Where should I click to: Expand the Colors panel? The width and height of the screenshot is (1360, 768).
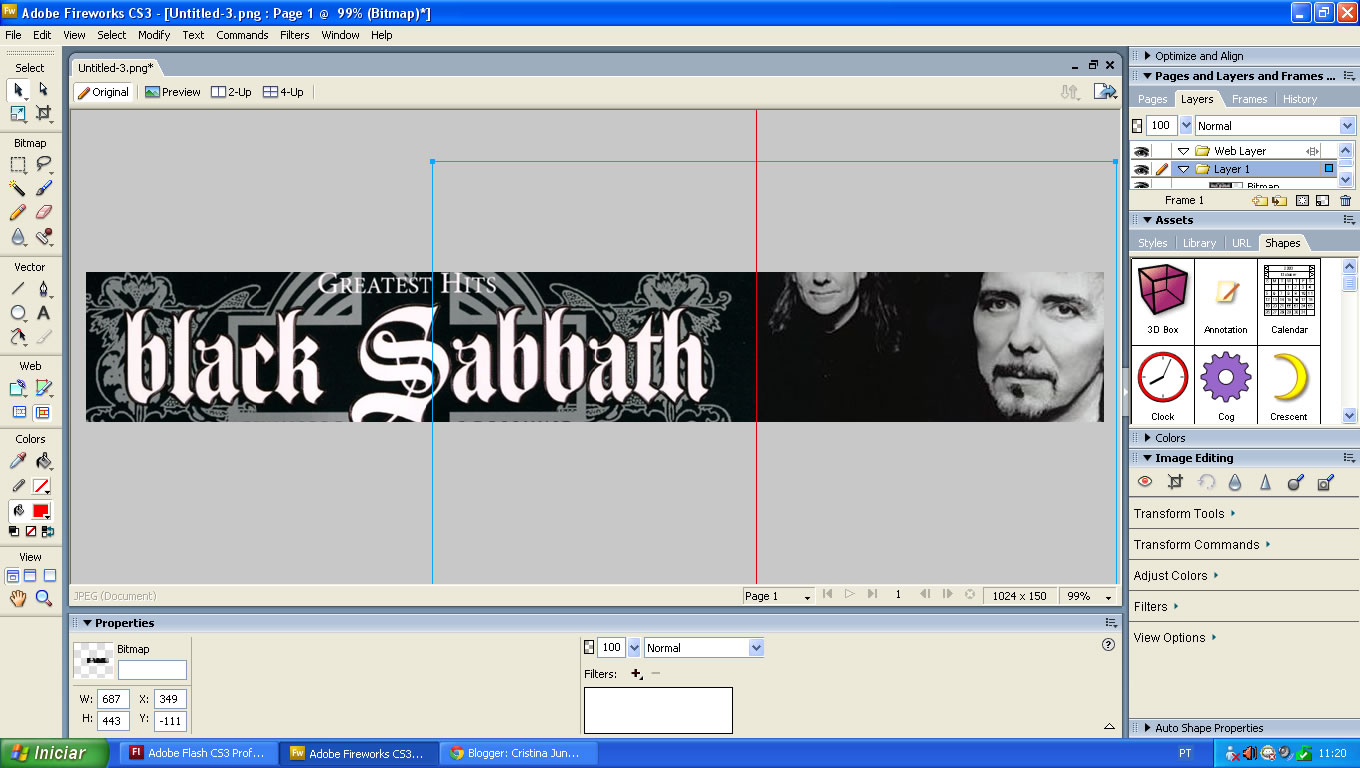[x=1147, y=438]
